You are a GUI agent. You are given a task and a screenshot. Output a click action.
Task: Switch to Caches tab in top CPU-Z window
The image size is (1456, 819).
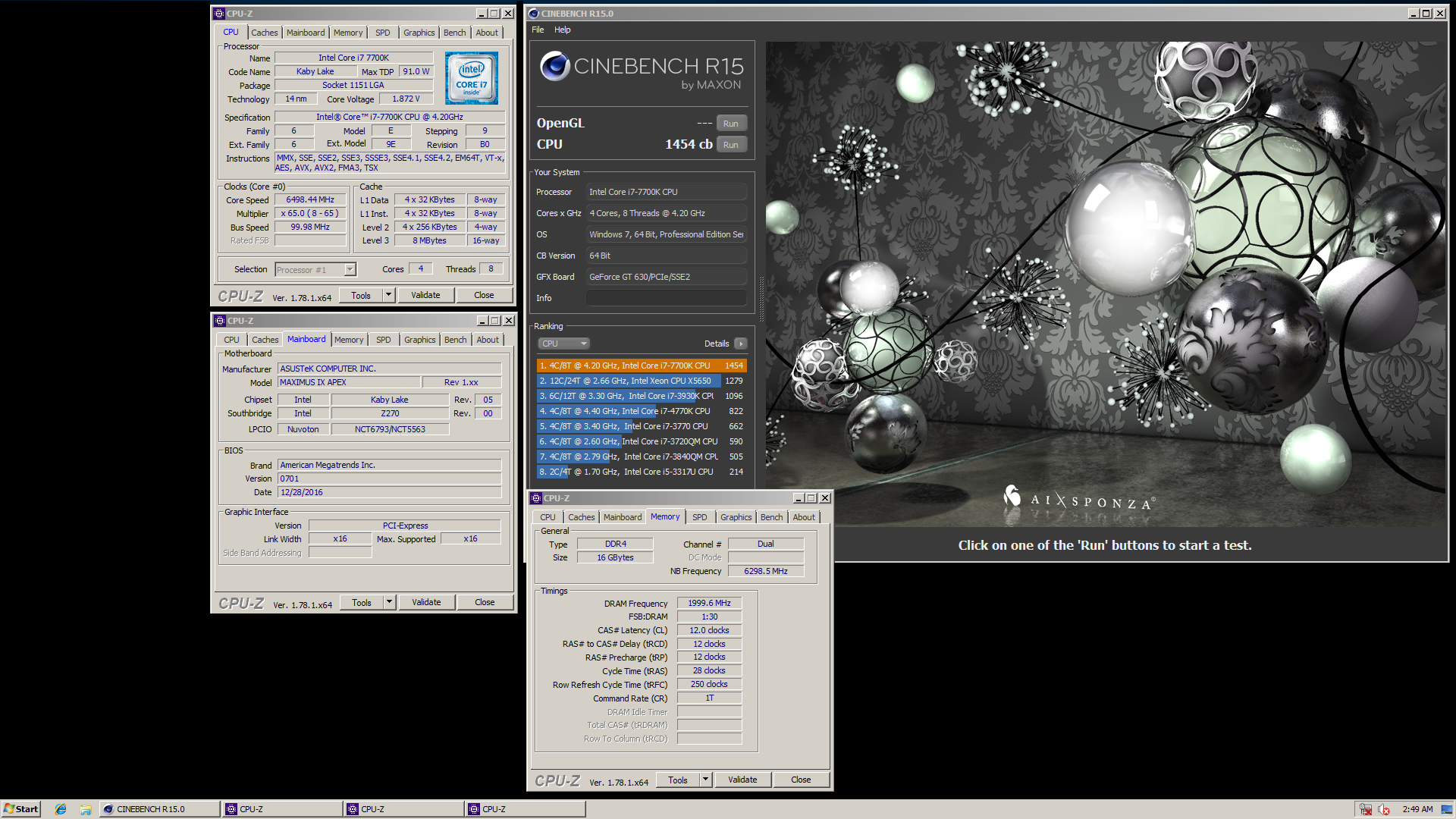(265, 33)
